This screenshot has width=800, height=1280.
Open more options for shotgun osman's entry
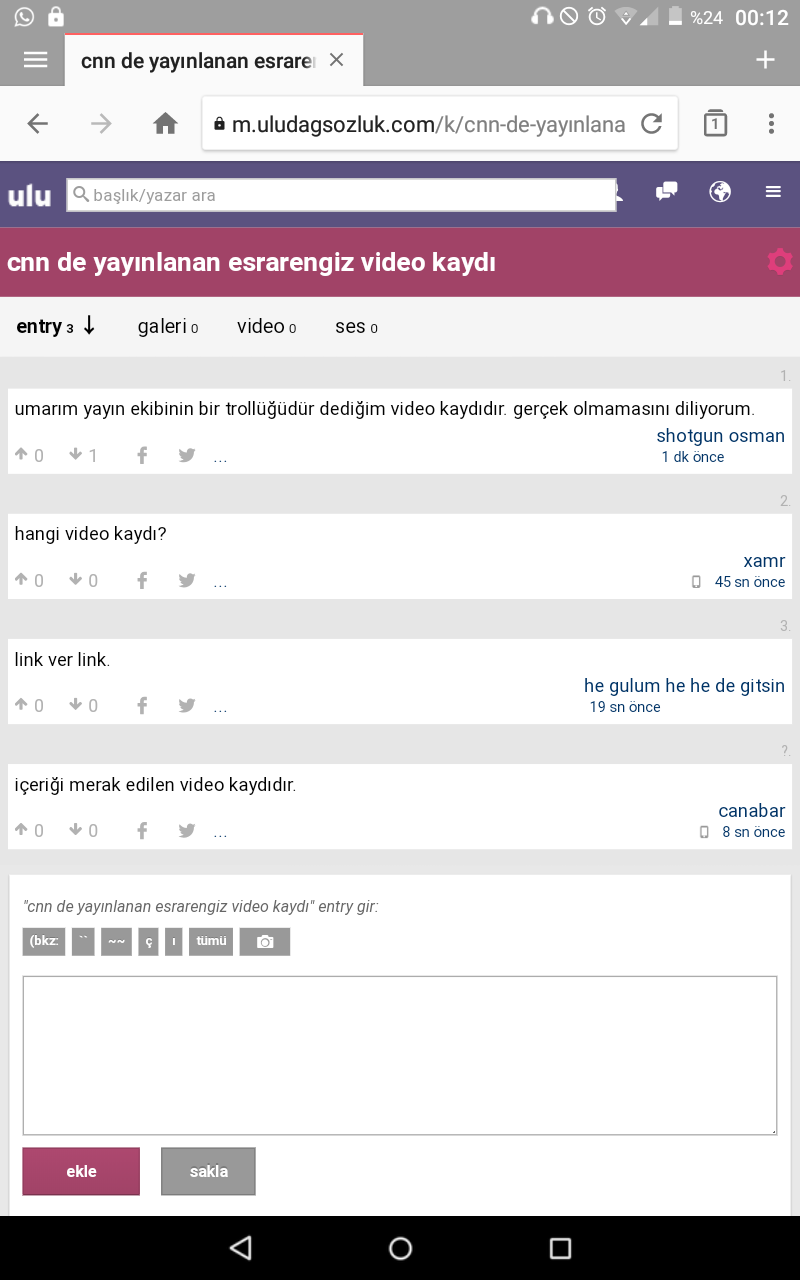tap(220, 458)
